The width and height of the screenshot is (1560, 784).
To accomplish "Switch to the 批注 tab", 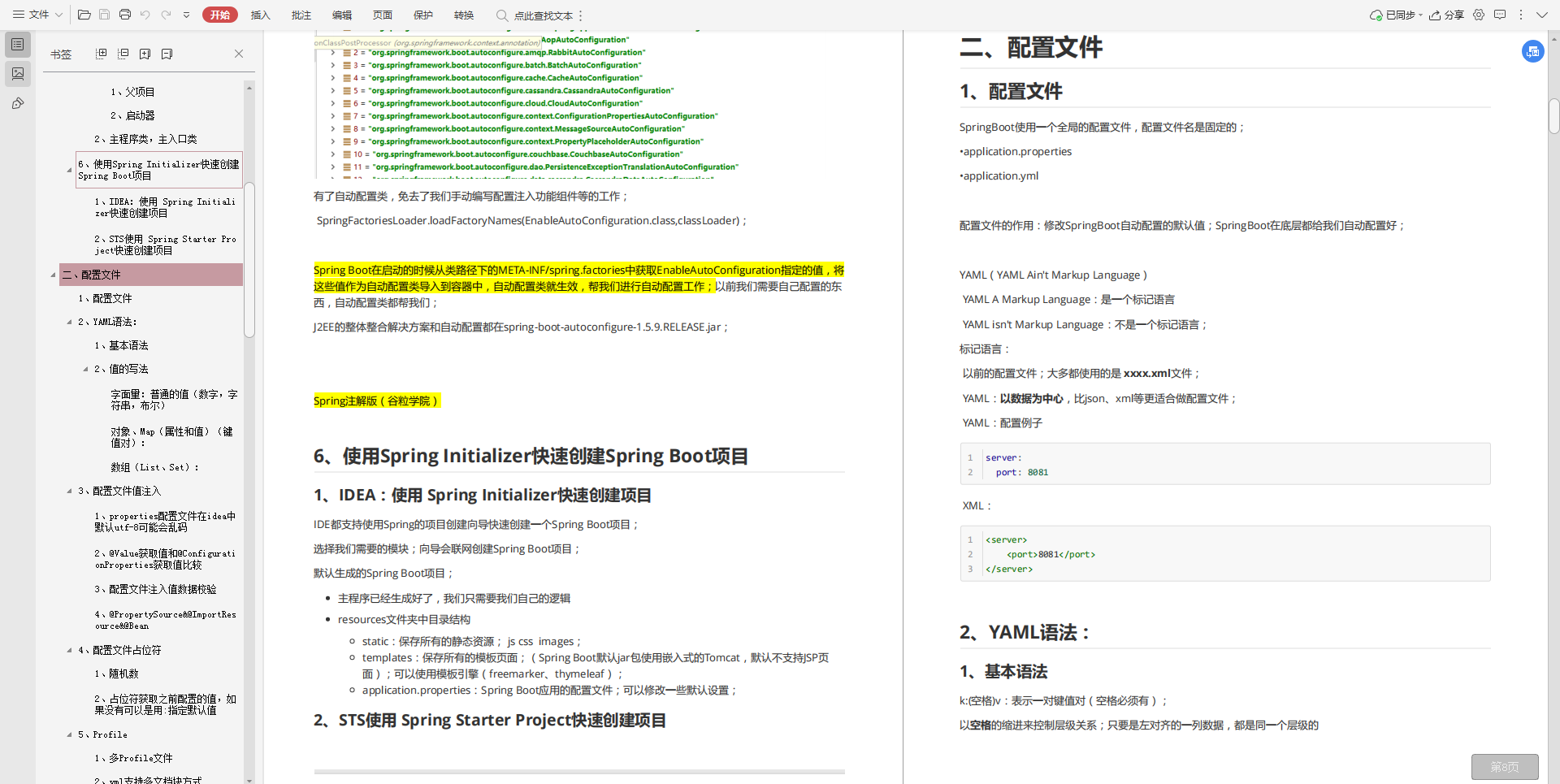I will (301, 15).
